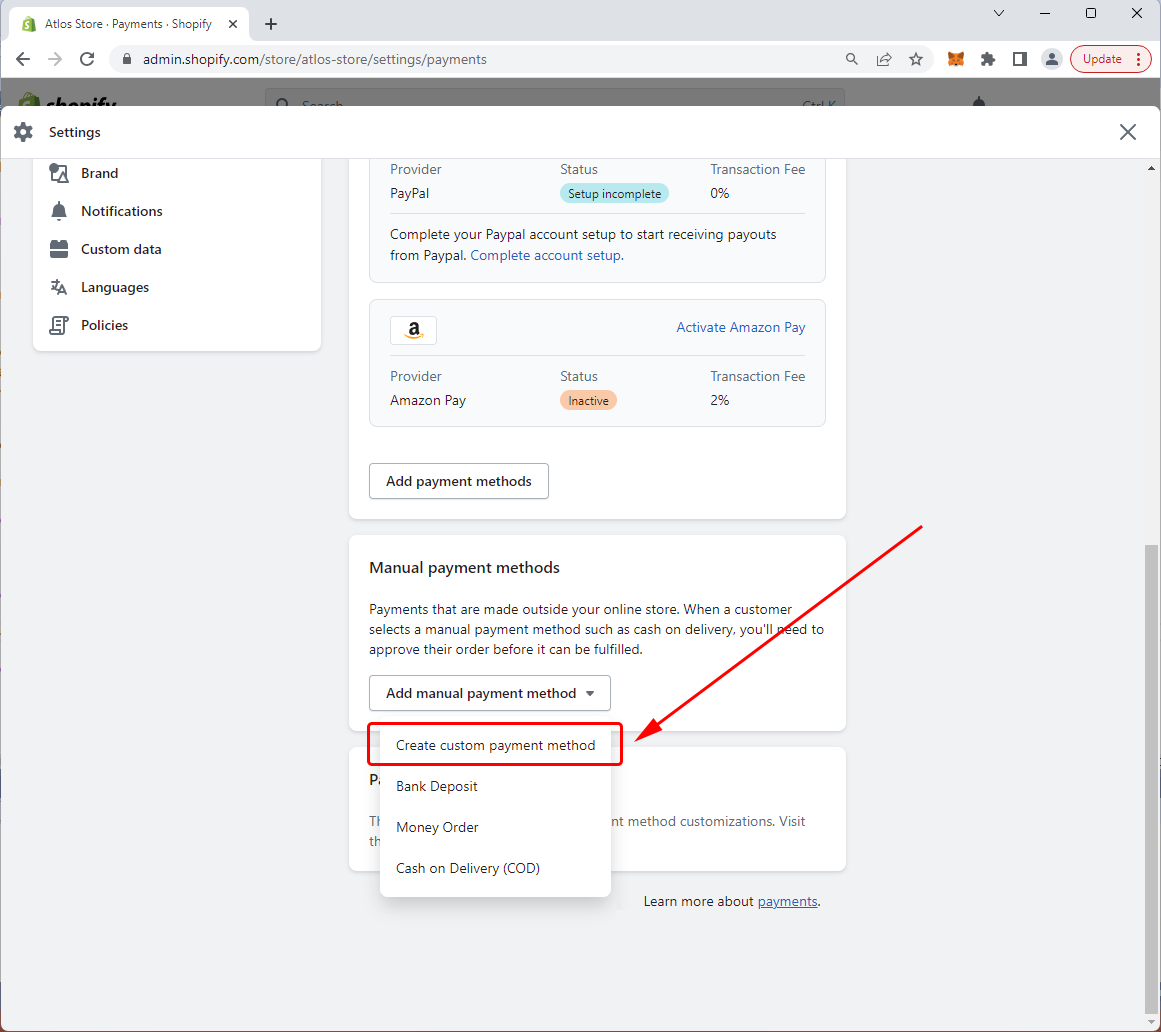
Task: Reload the Shopify payments page
Action: point(87,59)
